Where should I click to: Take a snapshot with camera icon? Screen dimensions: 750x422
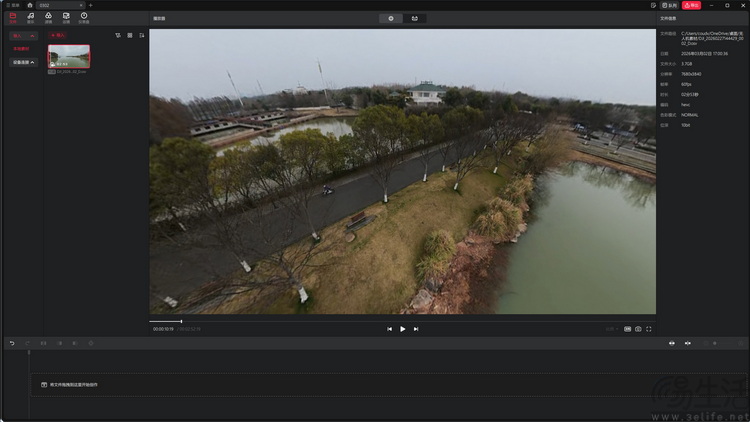(638, 329)
